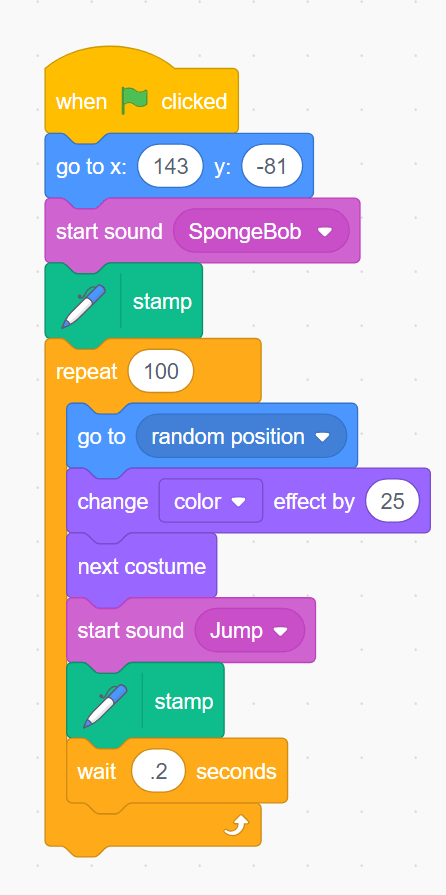The width and height of the screenshot is (446, 895).
Task: Click the repeat count field showing 100
Action: (x=161, y=372)
